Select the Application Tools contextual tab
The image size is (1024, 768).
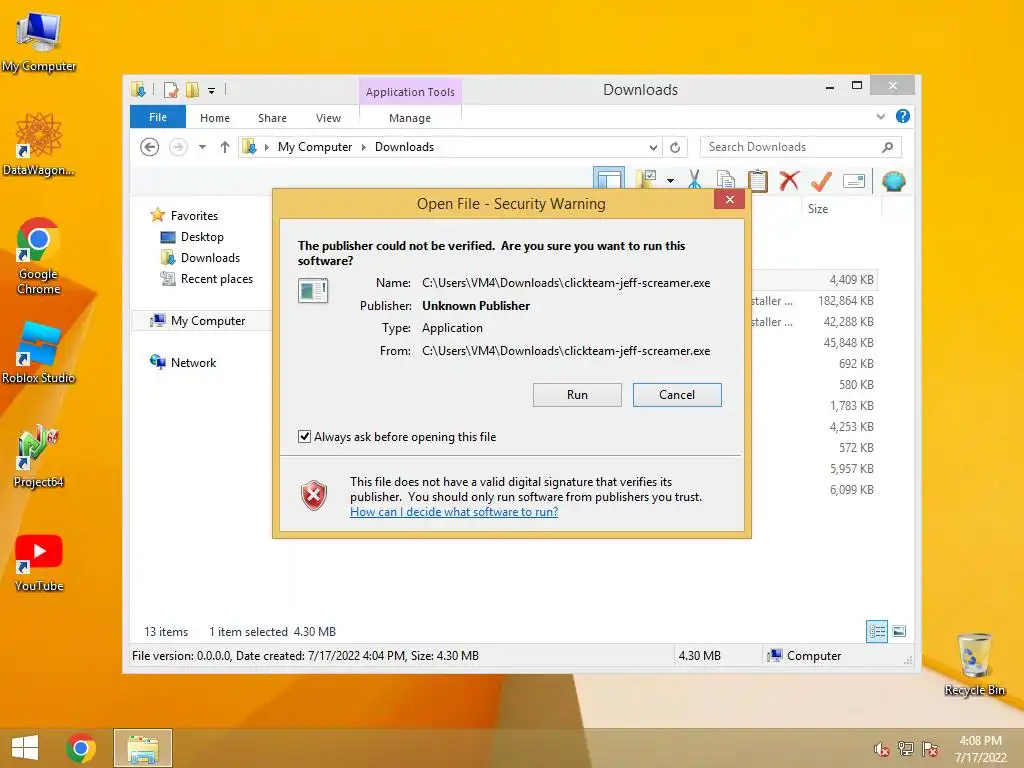pos(410,91)
